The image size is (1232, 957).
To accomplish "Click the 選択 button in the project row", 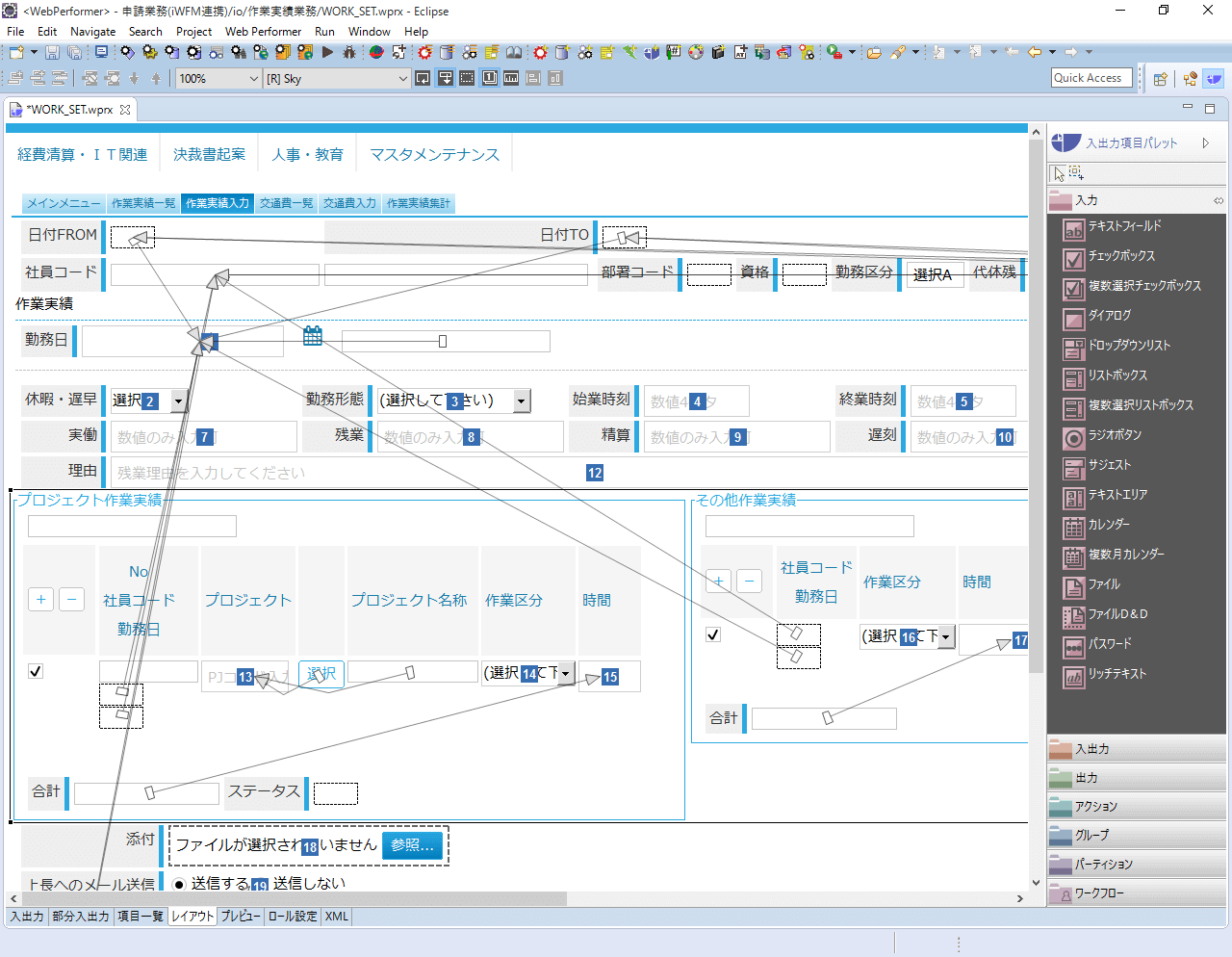I will [x=321, y=674].
